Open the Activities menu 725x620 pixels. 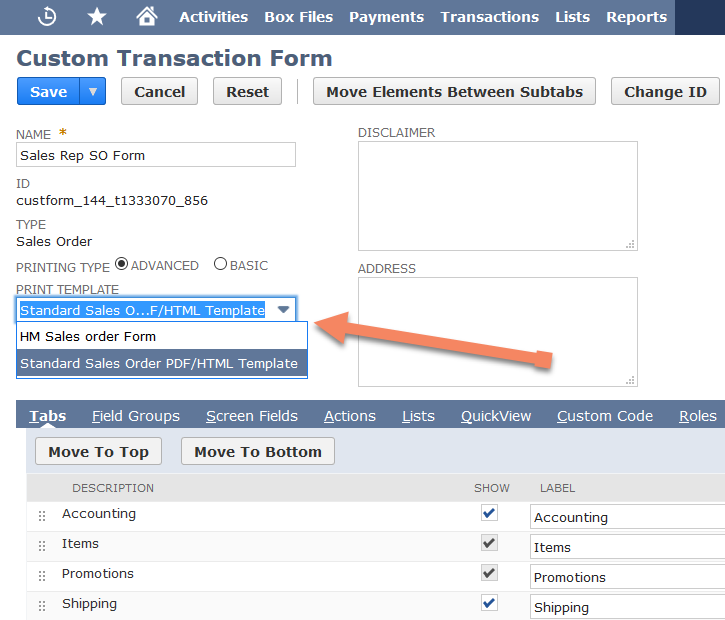214,17
